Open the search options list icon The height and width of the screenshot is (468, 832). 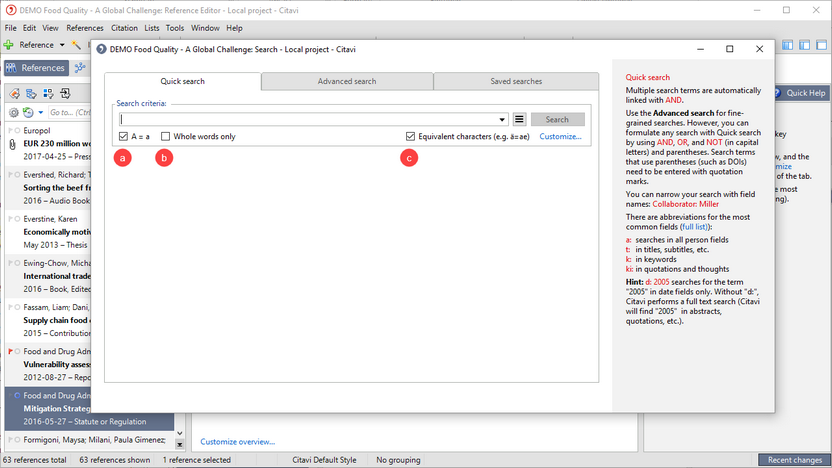point(519,119)
